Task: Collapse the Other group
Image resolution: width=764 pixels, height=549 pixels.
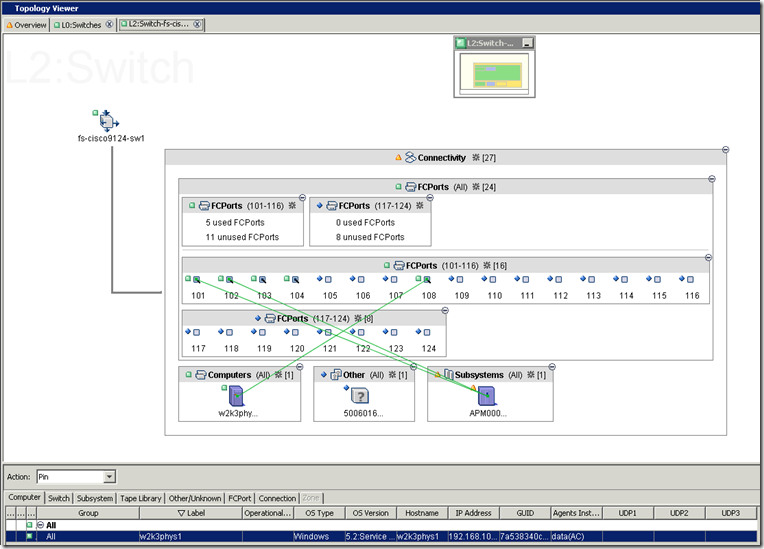Action: [413, 367]
